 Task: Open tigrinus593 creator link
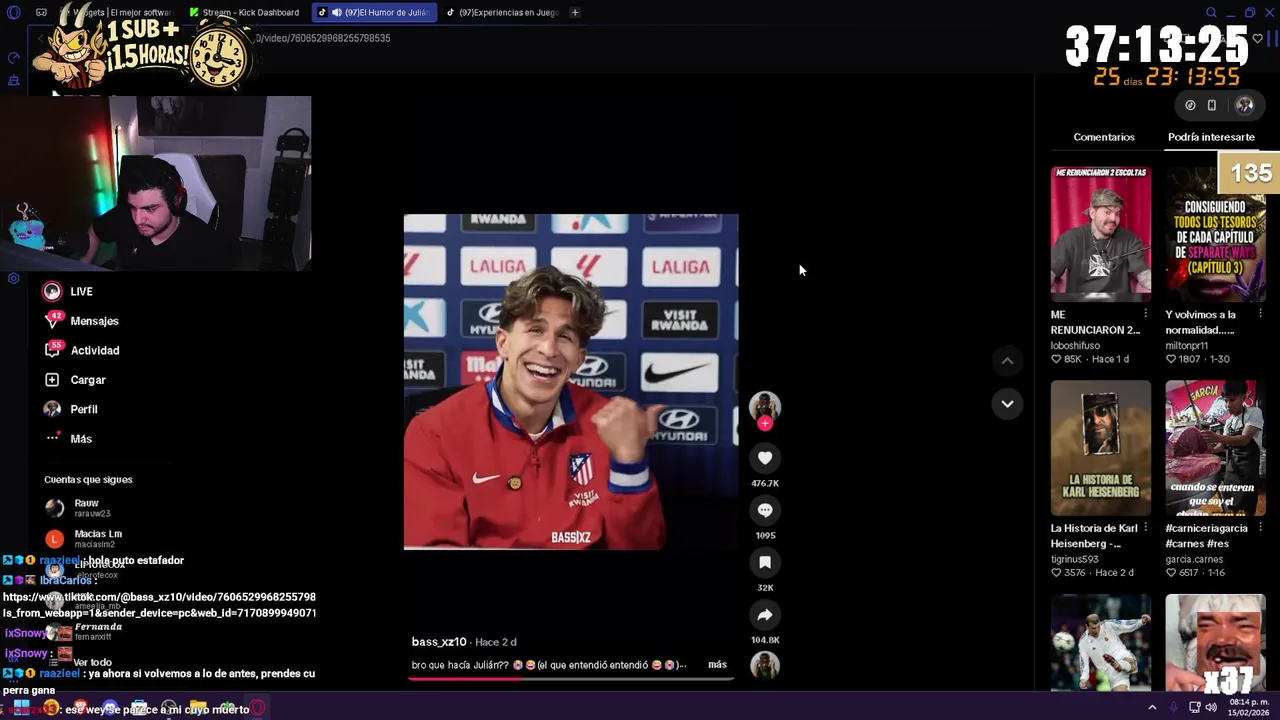(1074, 560)
